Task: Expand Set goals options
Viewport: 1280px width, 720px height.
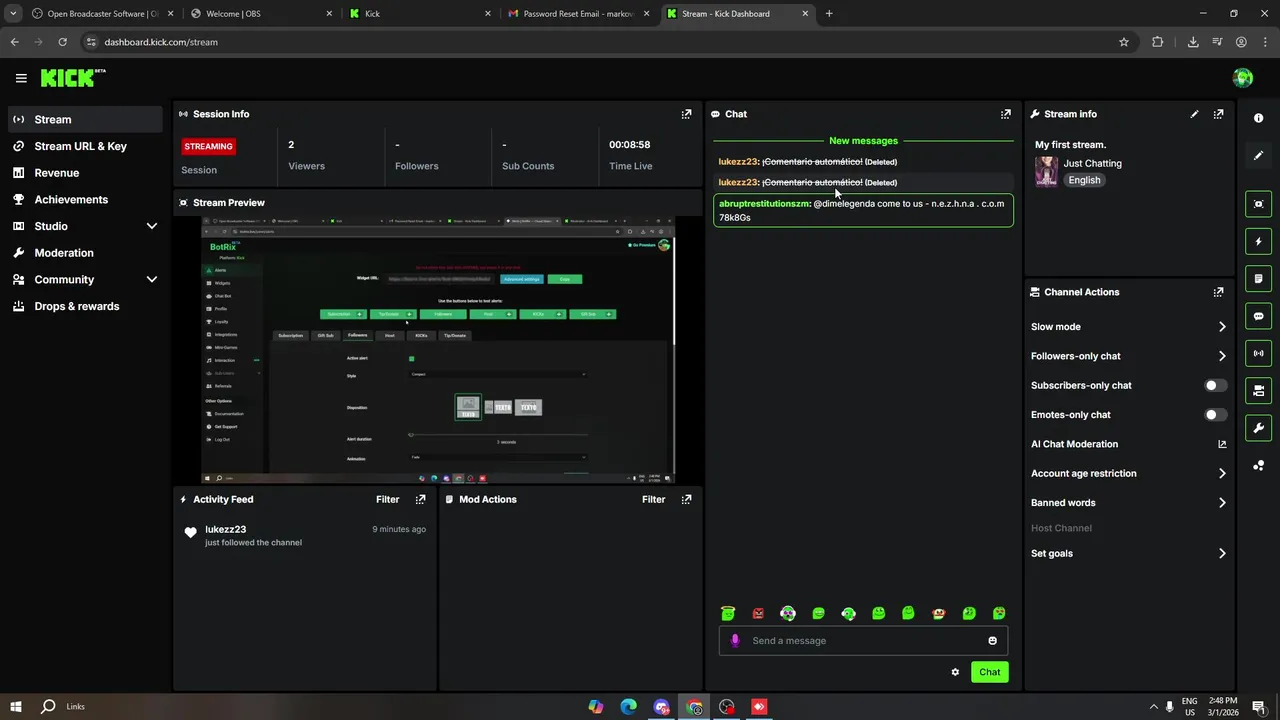Action: pos(1222,553)
